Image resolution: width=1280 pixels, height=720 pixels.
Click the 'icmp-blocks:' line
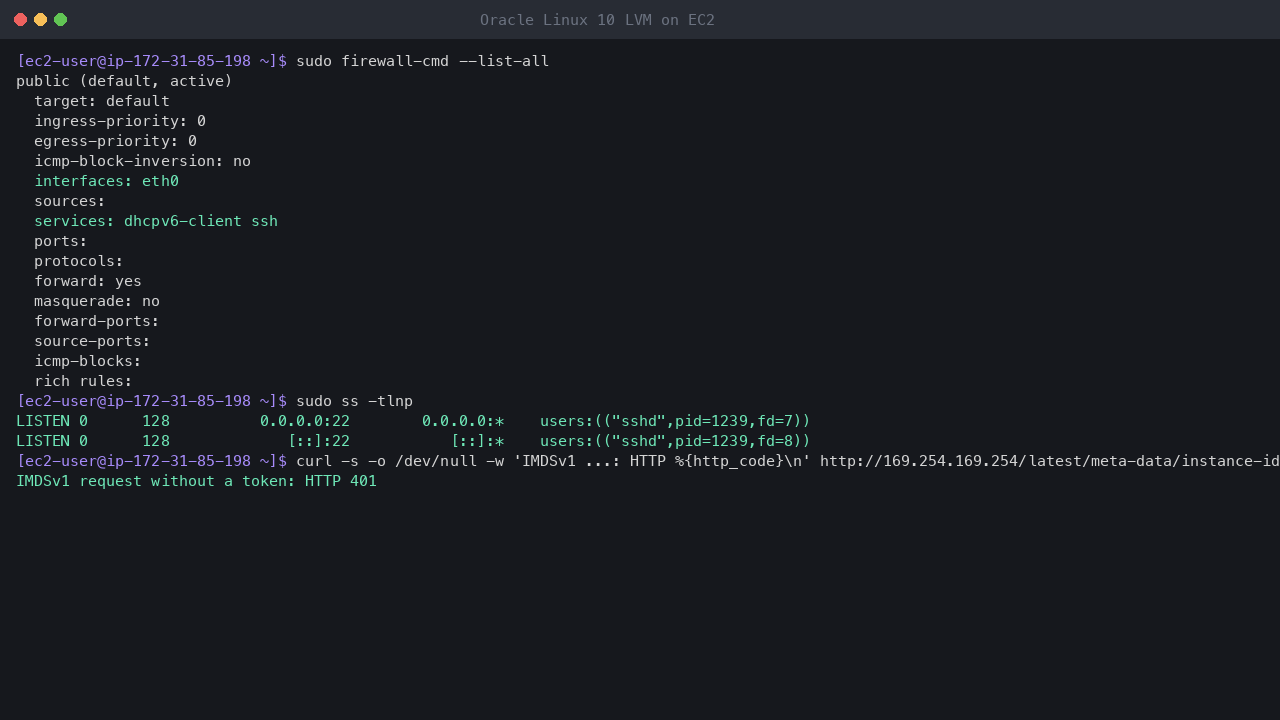88,361
